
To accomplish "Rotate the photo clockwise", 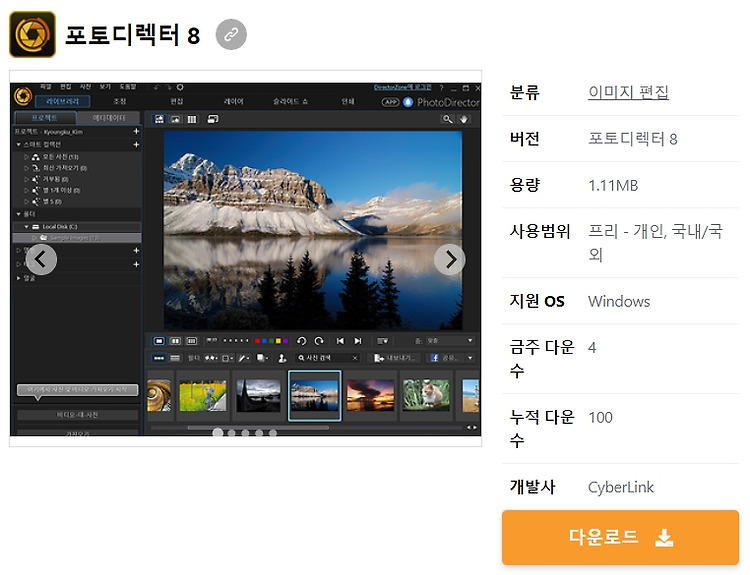I will (x=319, y=341).
